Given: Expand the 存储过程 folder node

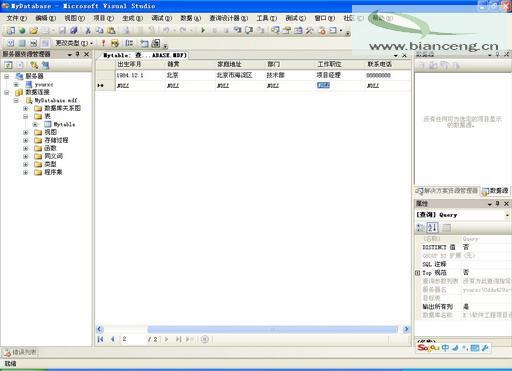Looking at the screenshot, I should coord(25,140).
